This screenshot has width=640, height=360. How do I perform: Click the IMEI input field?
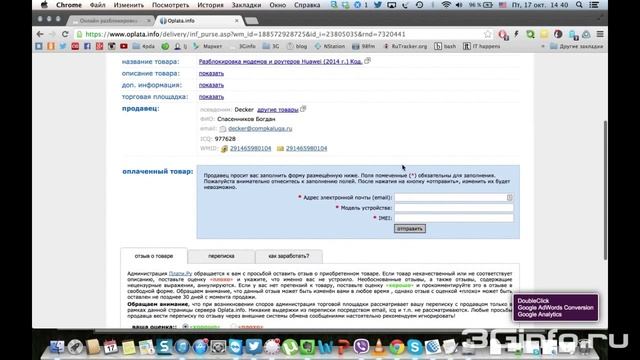point(453,218)
